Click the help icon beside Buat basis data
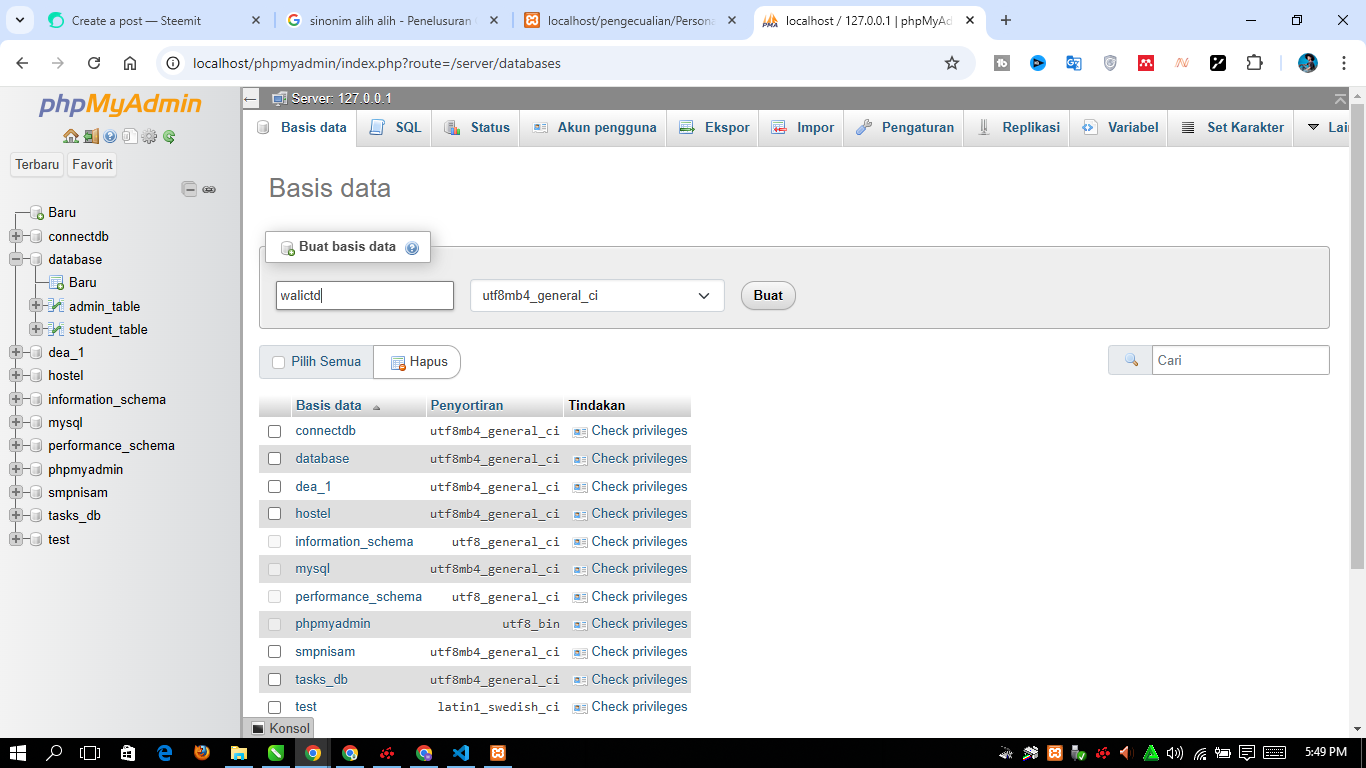 pos(412,248)
